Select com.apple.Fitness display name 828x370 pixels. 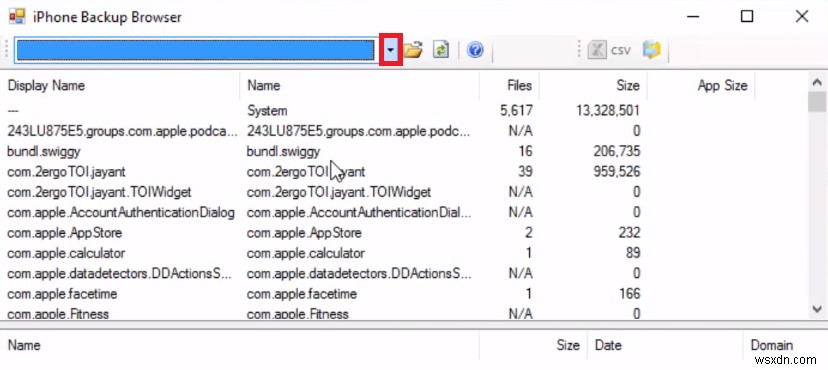(58, 314)
